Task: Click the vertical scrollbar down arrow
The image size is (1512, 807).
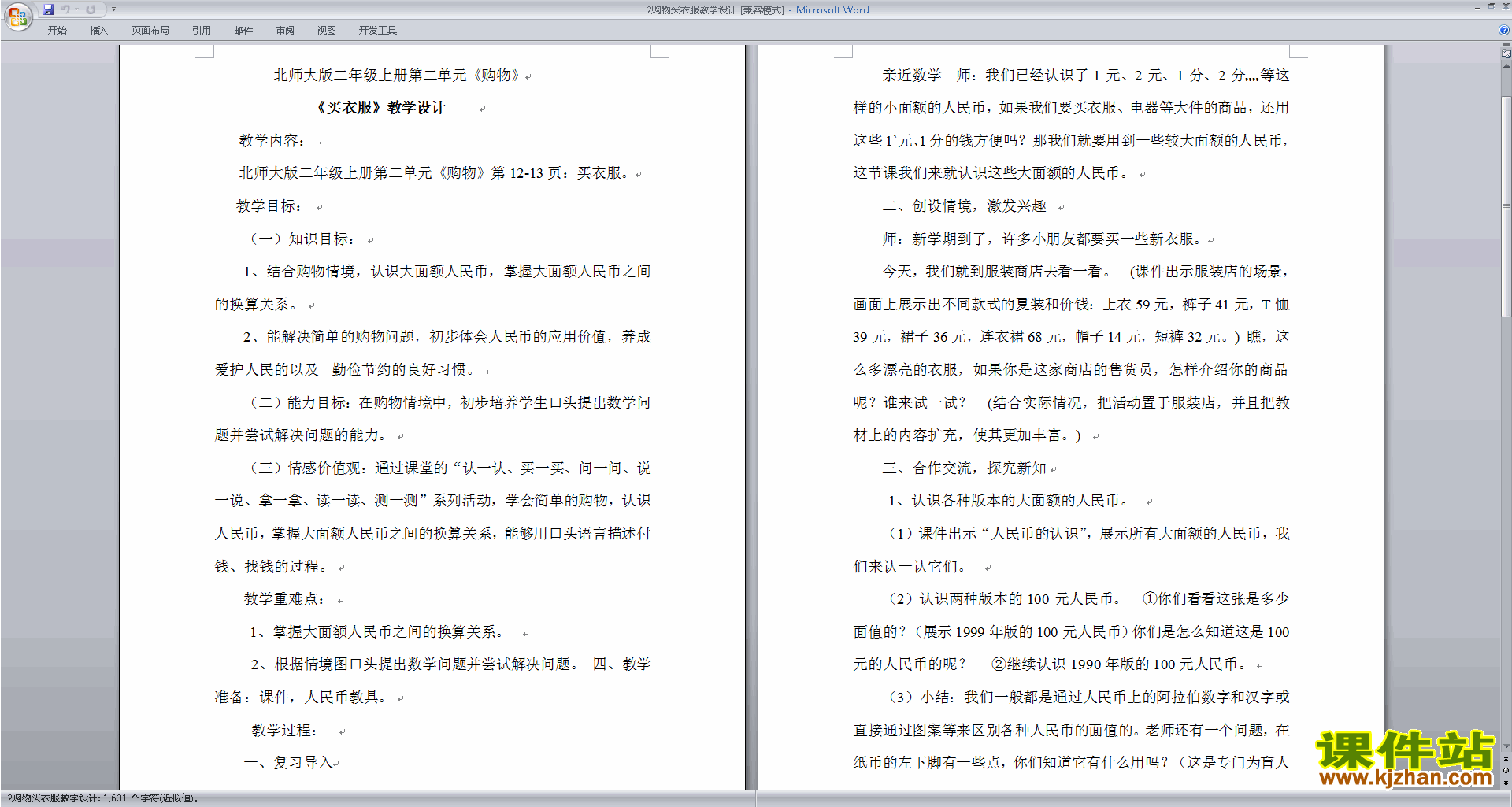Action: (x=1506, y=746)
